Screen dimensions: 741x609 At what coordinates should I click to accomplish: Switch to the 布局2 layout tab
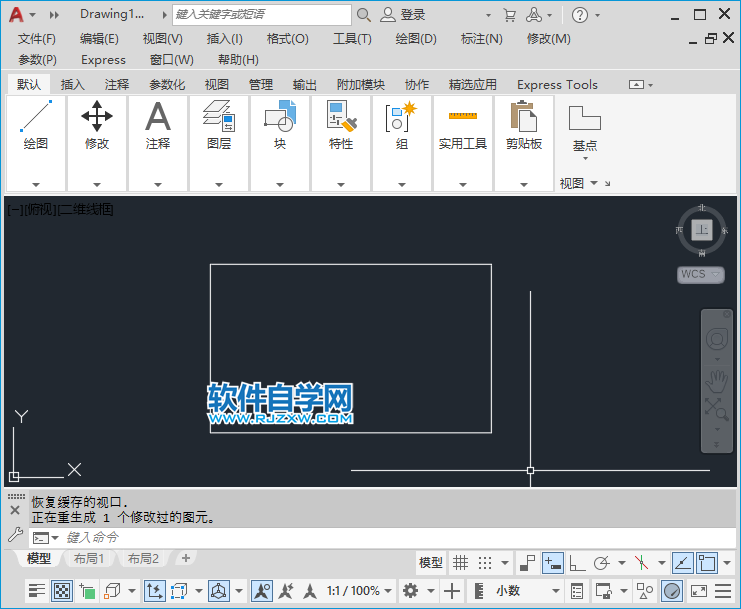[x=143, y=559]
